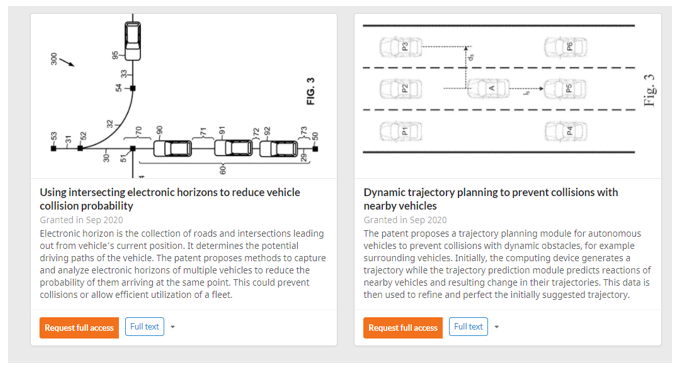Expand dropdown arrow beside right Full text button

[x=497, y=327]
